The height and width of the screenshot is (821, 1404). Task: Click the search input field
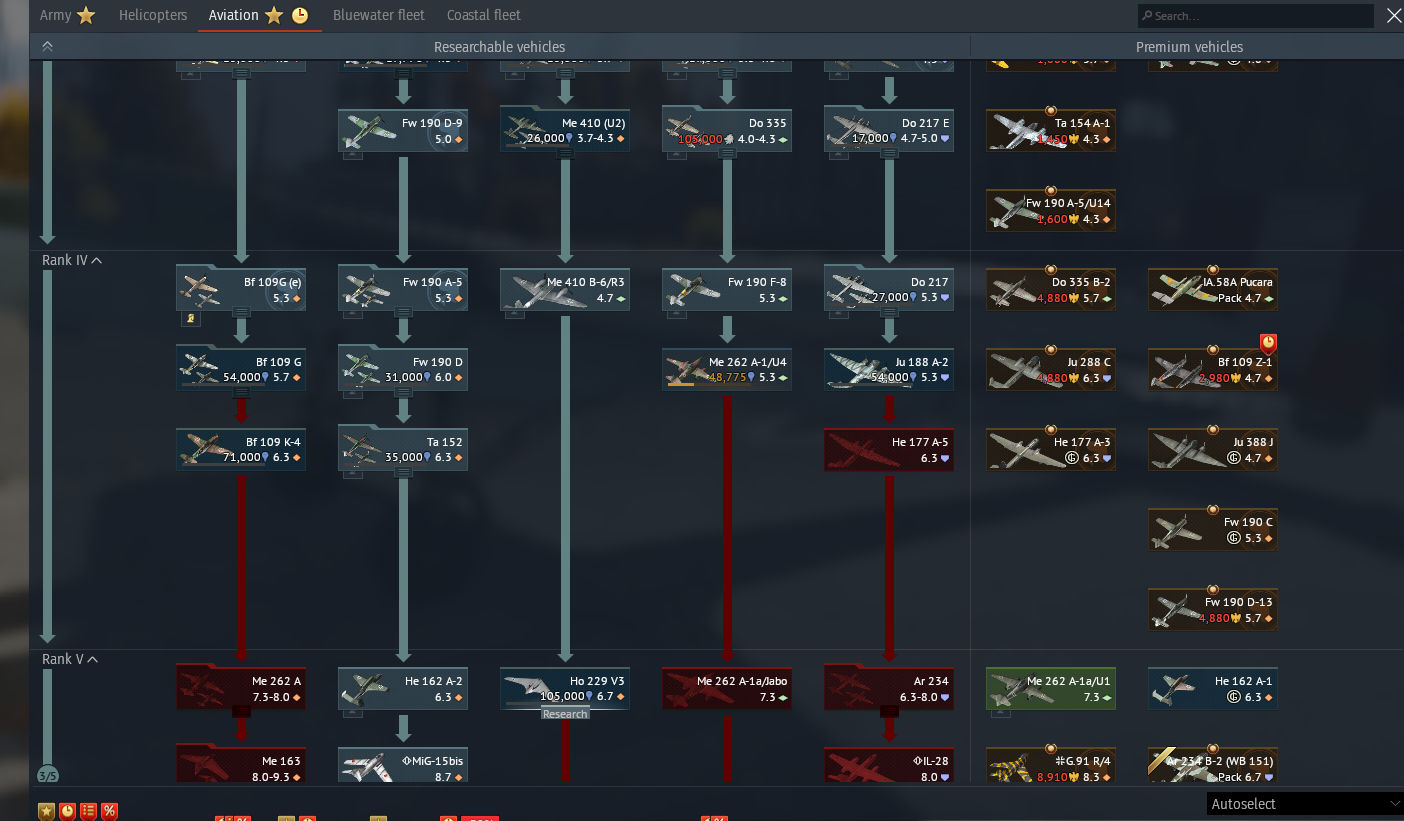coord(1256,16)
